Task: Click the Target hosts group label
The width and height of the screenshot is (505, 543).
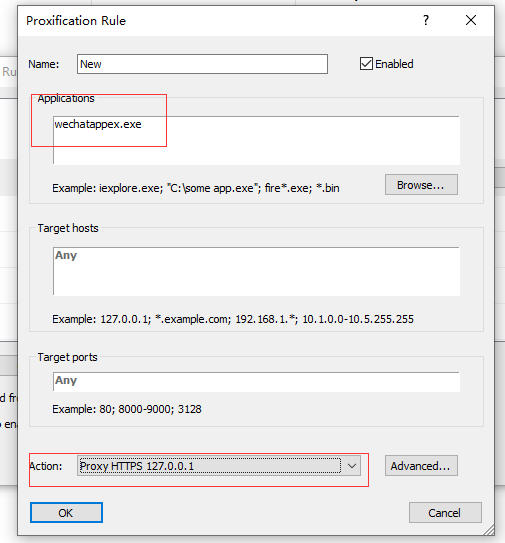Action: [x=68, y=228]
